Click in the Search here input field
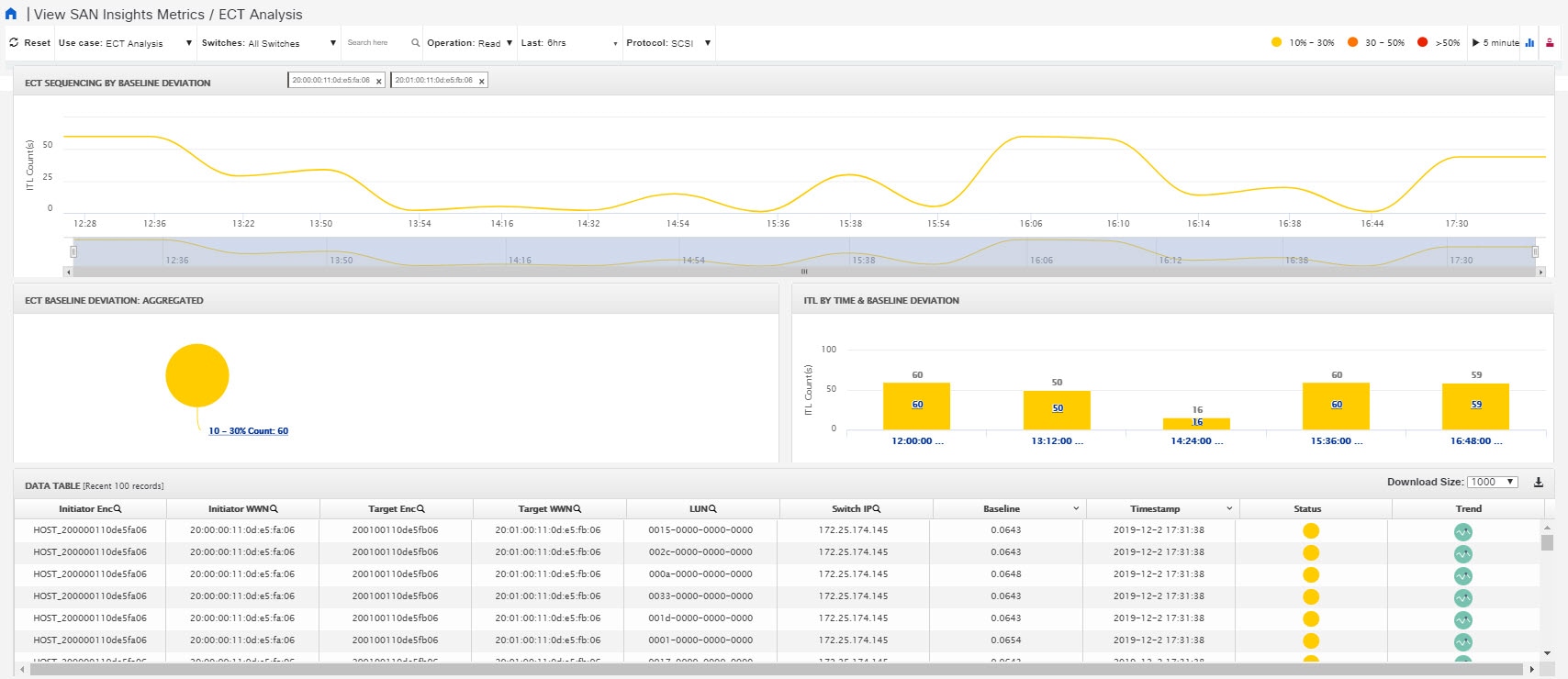 375,43
